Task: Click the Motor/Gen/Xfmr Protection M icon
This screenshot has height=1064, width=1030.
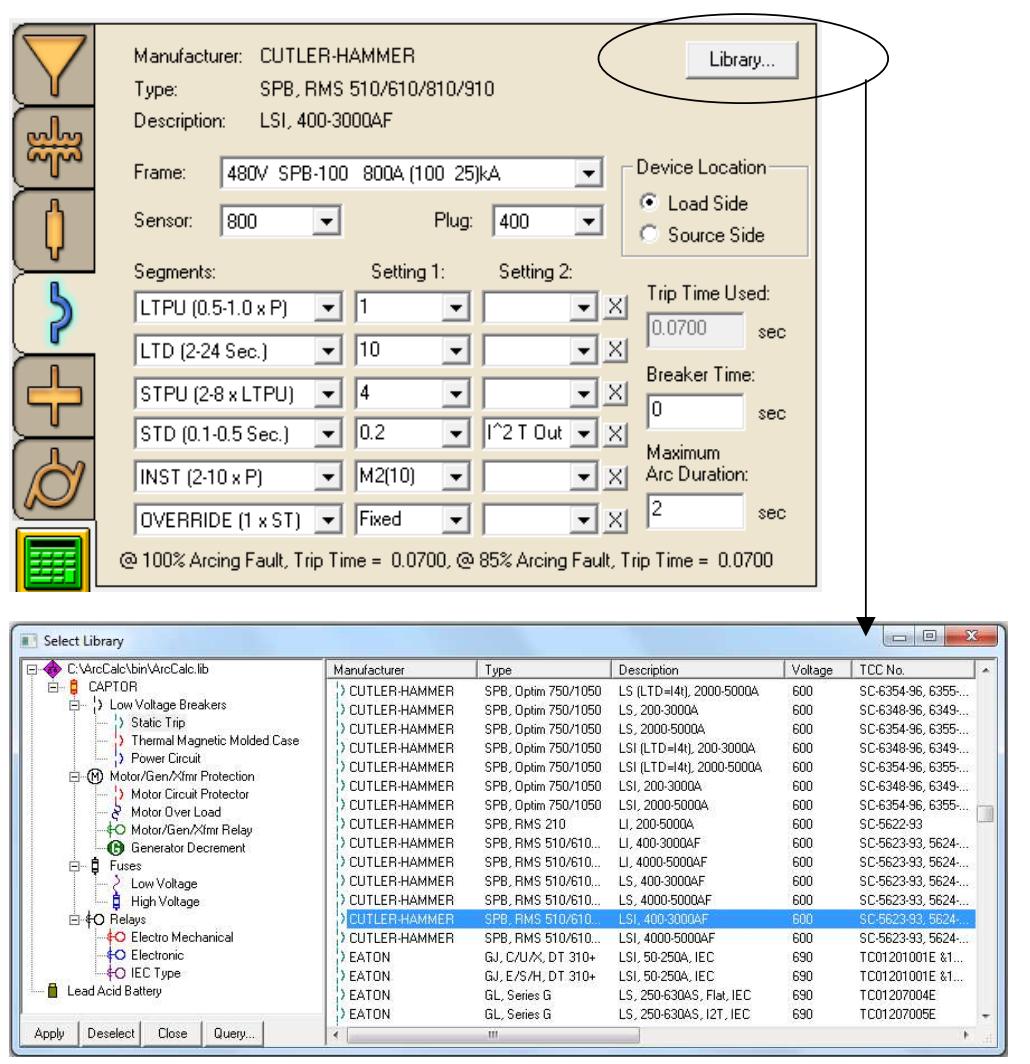Action: click(95, 776)
